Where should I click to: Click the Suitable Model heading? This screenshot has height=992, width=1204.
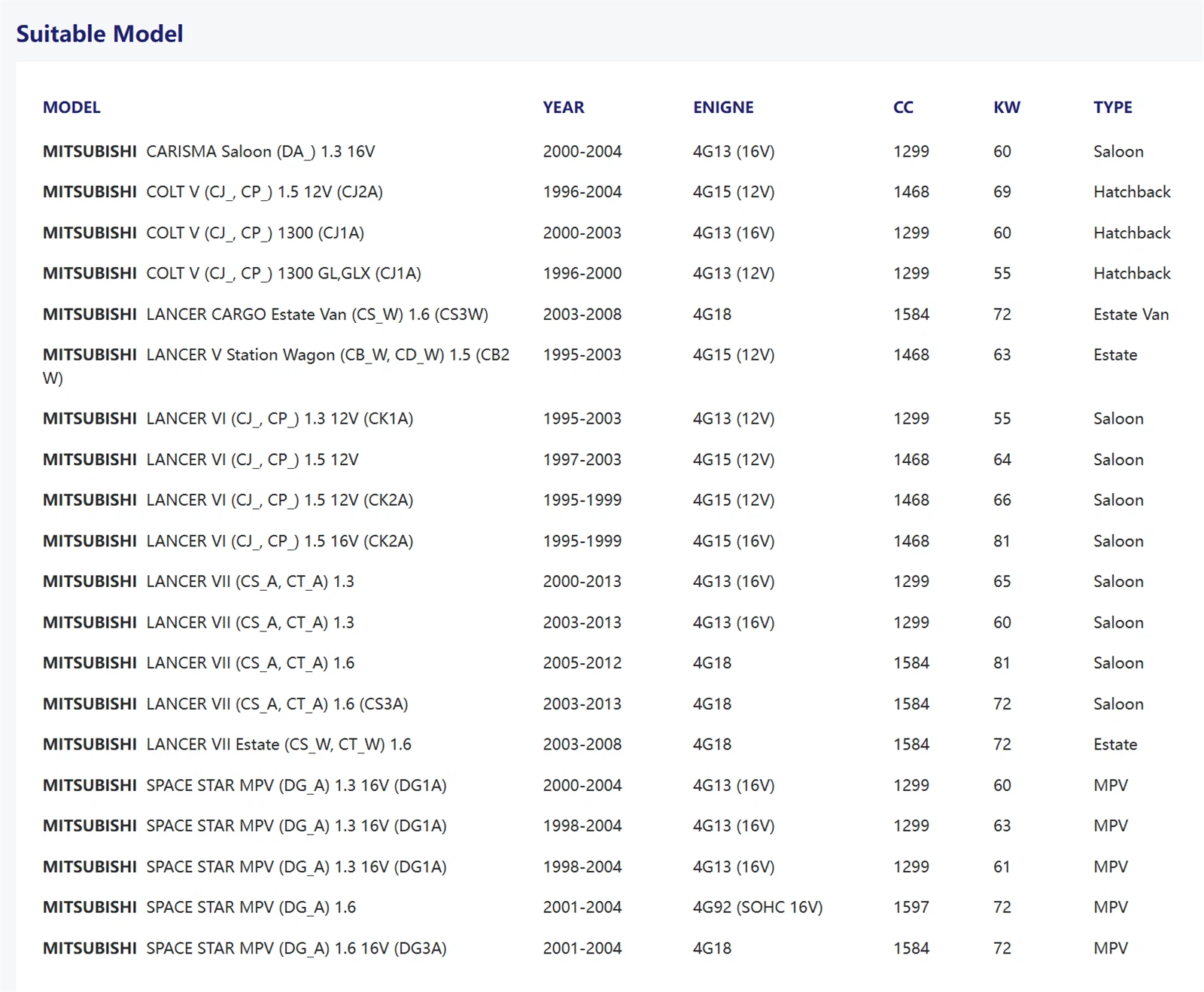click(99, 34)
